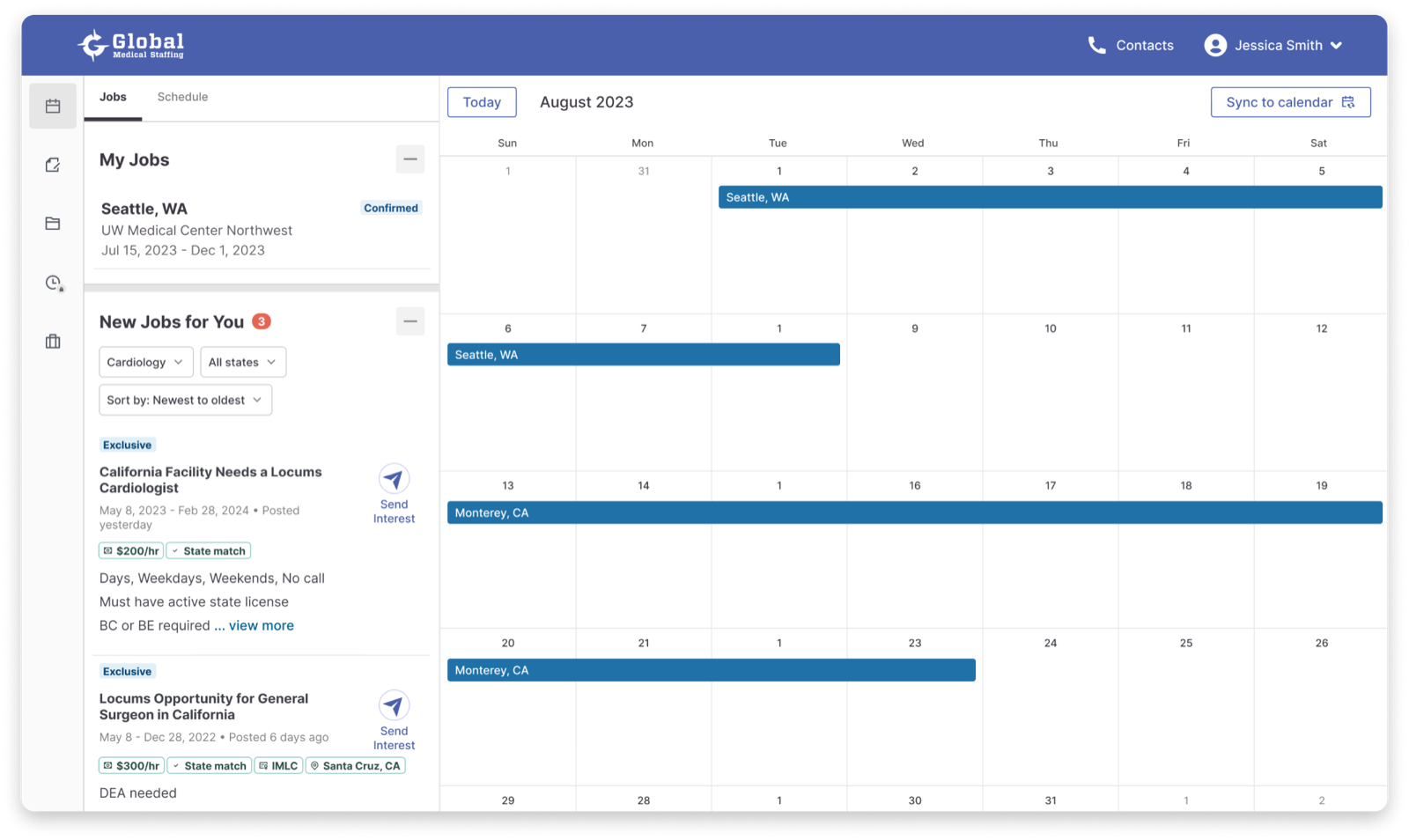Click the State match badge on the Cardiologist job
1409x840 pixels.
click(x=208, y=550)
